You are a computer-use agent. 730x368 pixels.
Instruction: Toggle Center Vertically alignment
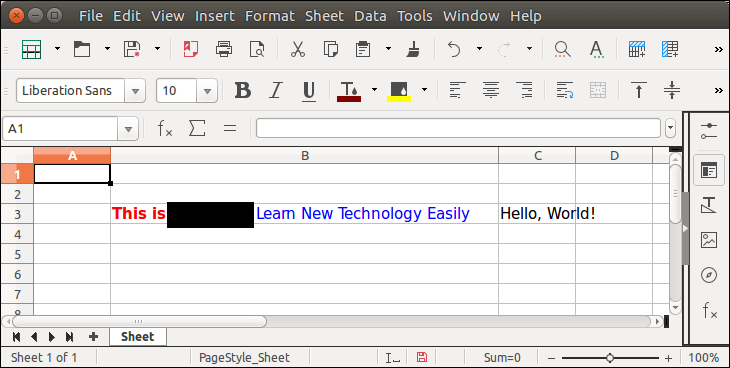tap(672, 90)
